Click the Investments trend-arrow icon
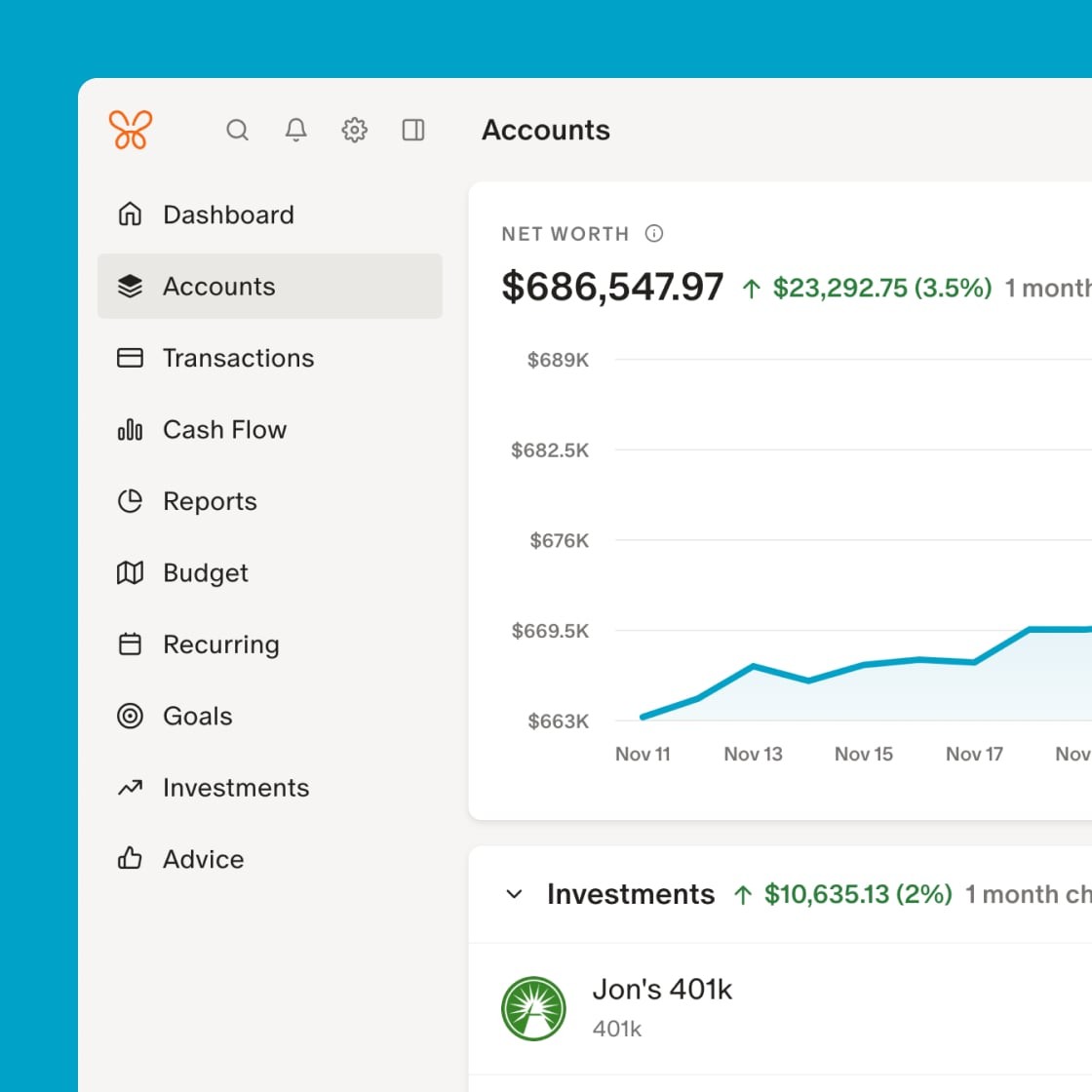1092x1092 pixels. 130,787
